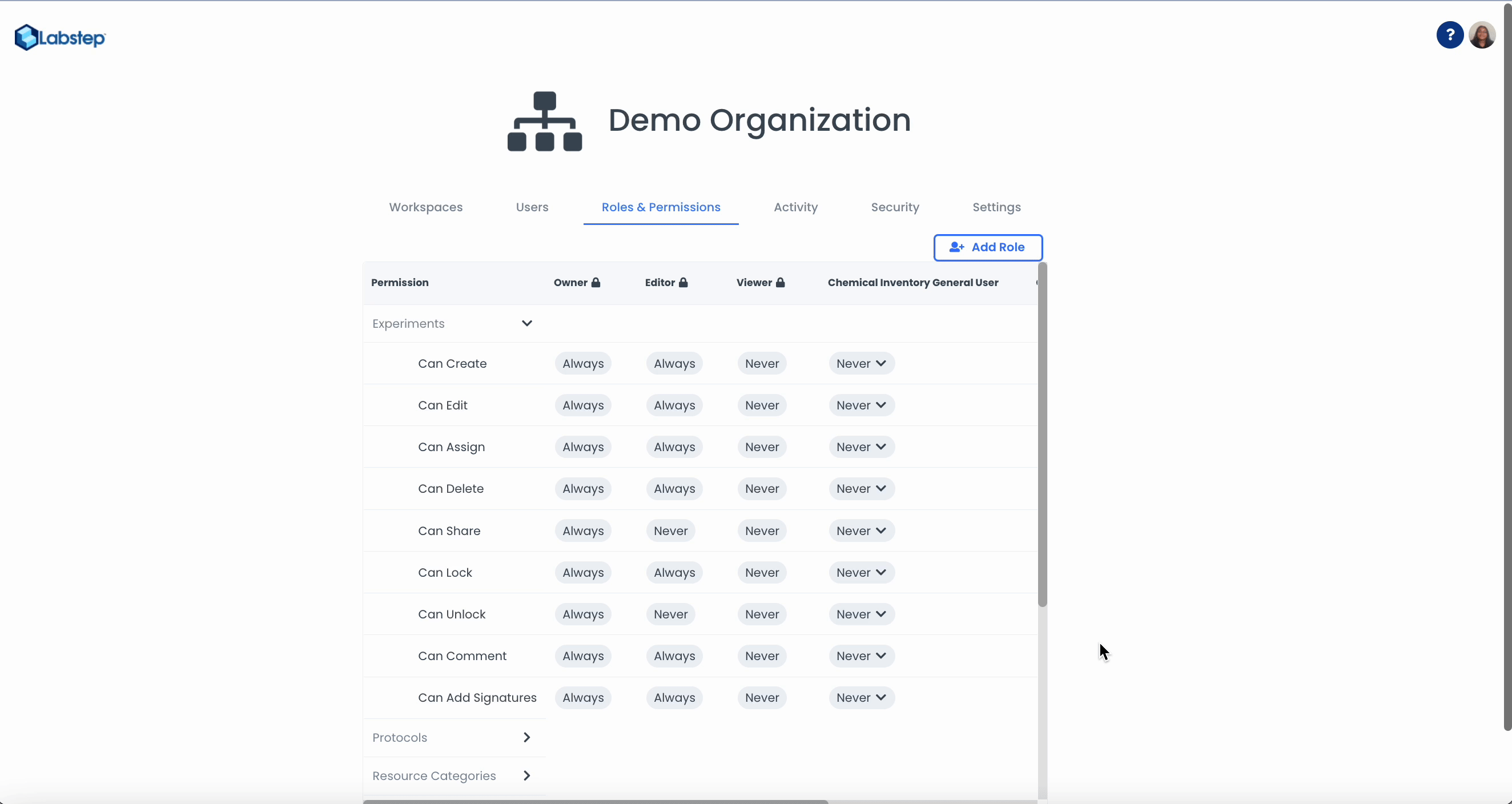Expand the Resource Categories group
The width and height of the screenshot is (1512, 804).
click(x=526, y=776)
